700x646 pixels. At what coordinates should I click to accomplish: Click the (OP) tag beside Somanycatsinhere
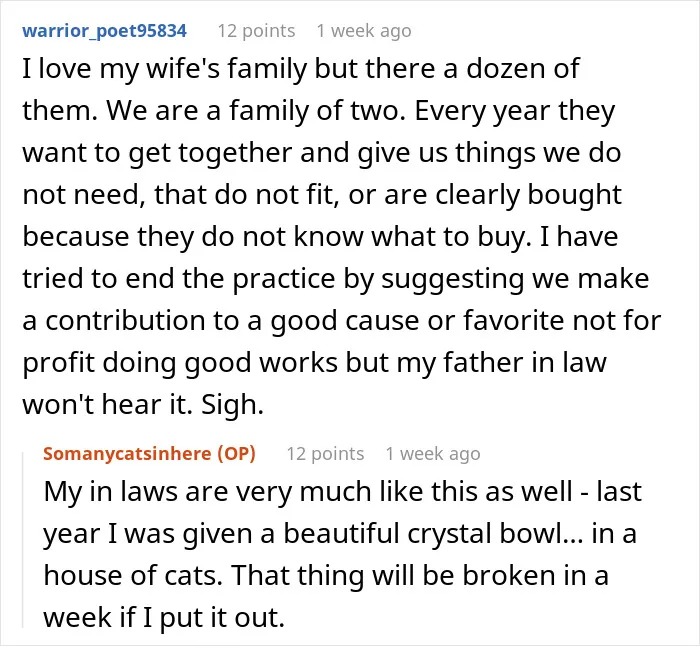click(x=237, y=454)
